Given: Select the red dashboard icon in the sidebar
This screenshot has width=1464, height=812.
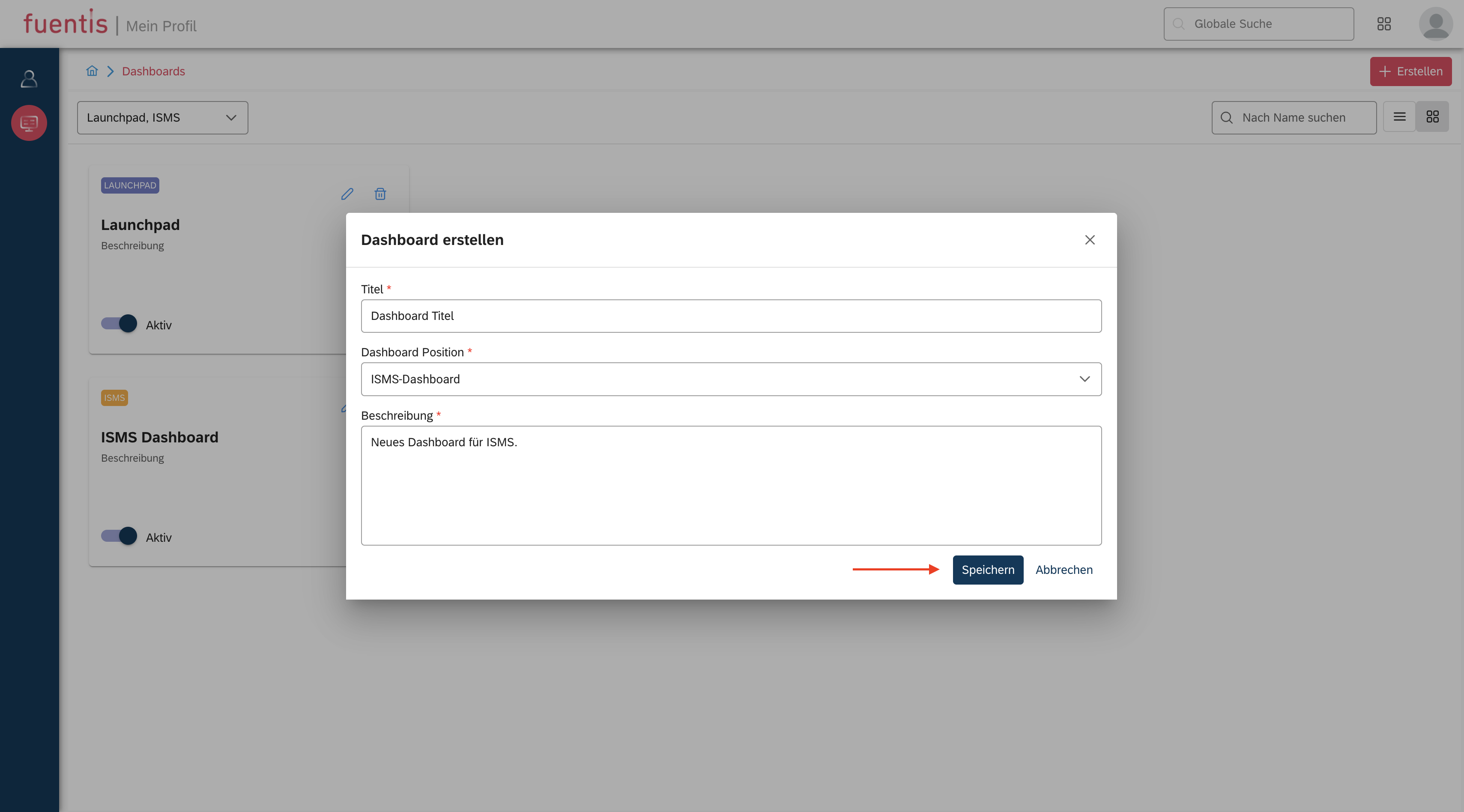Looking at the screenshot, I should tap(28, 122).
